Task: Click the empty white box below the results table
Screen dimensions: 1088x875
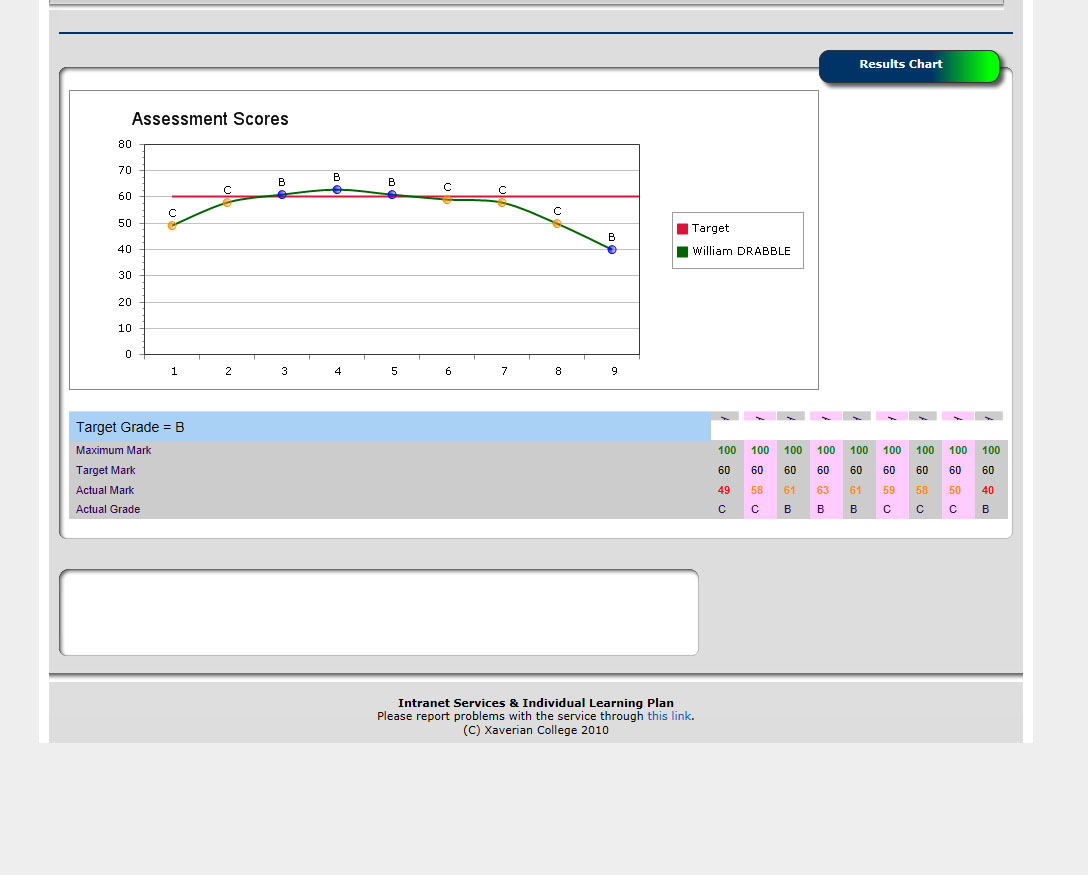Action: point(379,613)
